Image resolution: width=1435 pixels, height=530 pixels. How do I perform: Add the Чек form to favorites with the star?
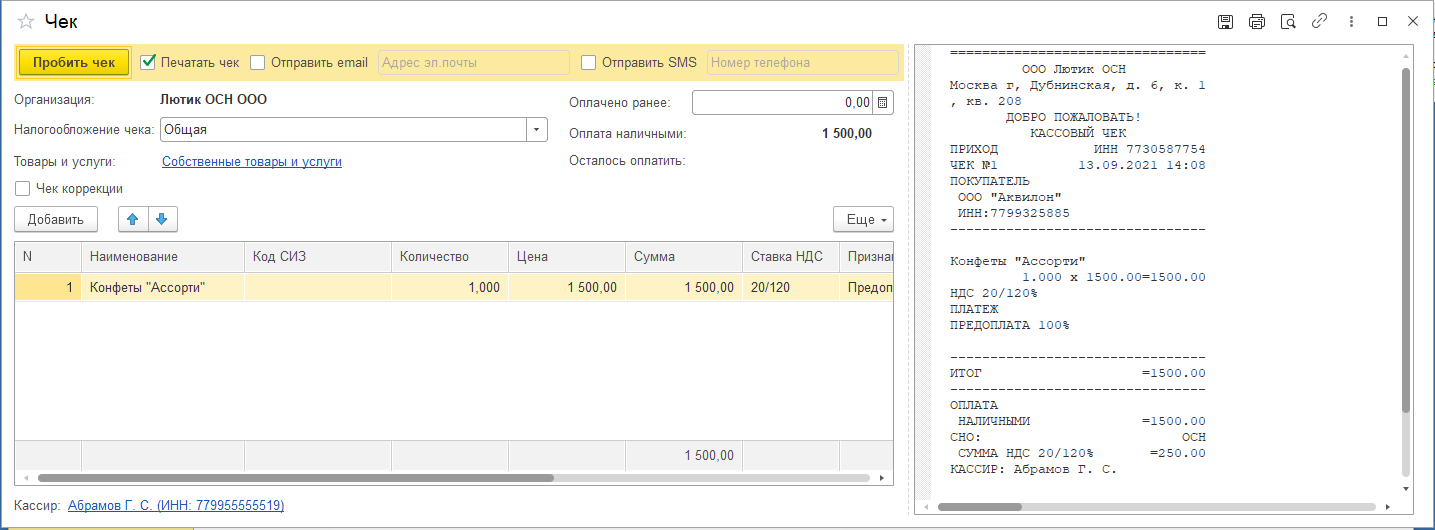[x=26, y=21]
